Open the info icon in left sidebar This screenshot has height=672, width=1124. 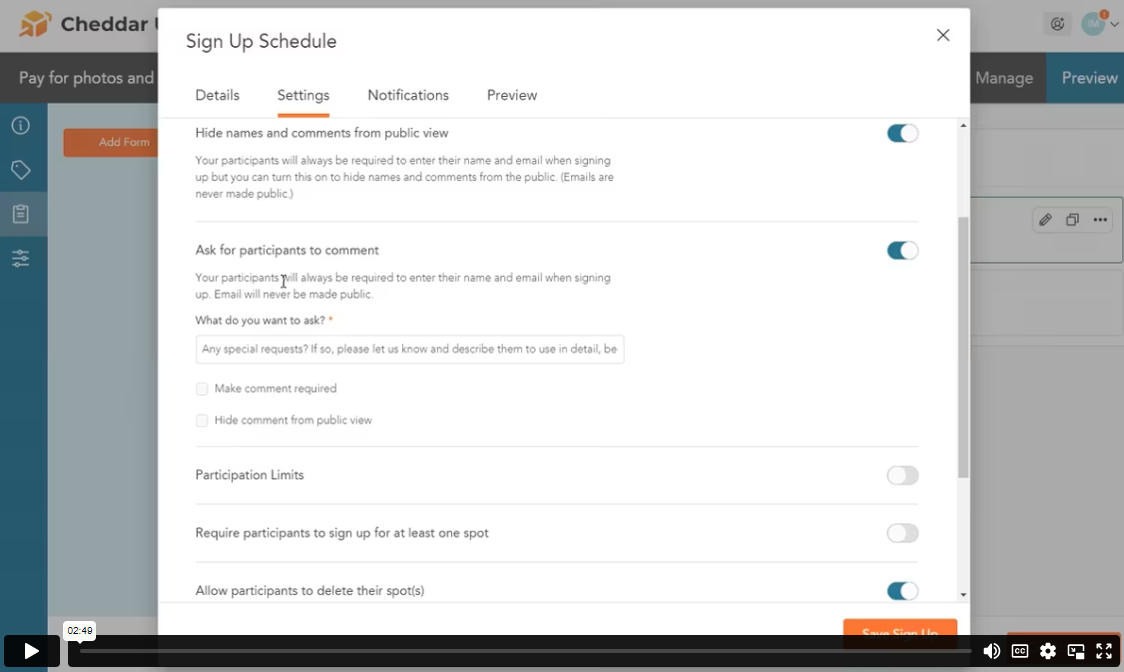click(21, 126)
